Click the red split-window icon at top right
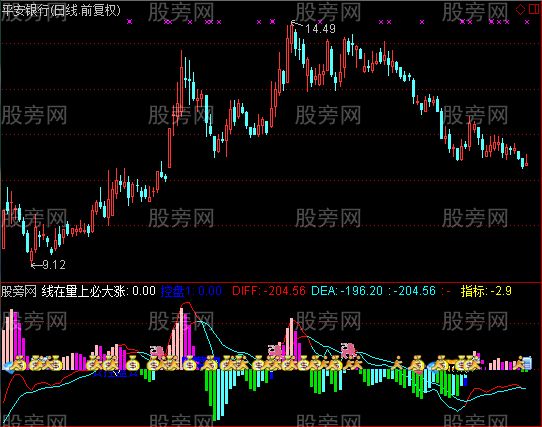This screenshot has height=427, width=542. 534,10
